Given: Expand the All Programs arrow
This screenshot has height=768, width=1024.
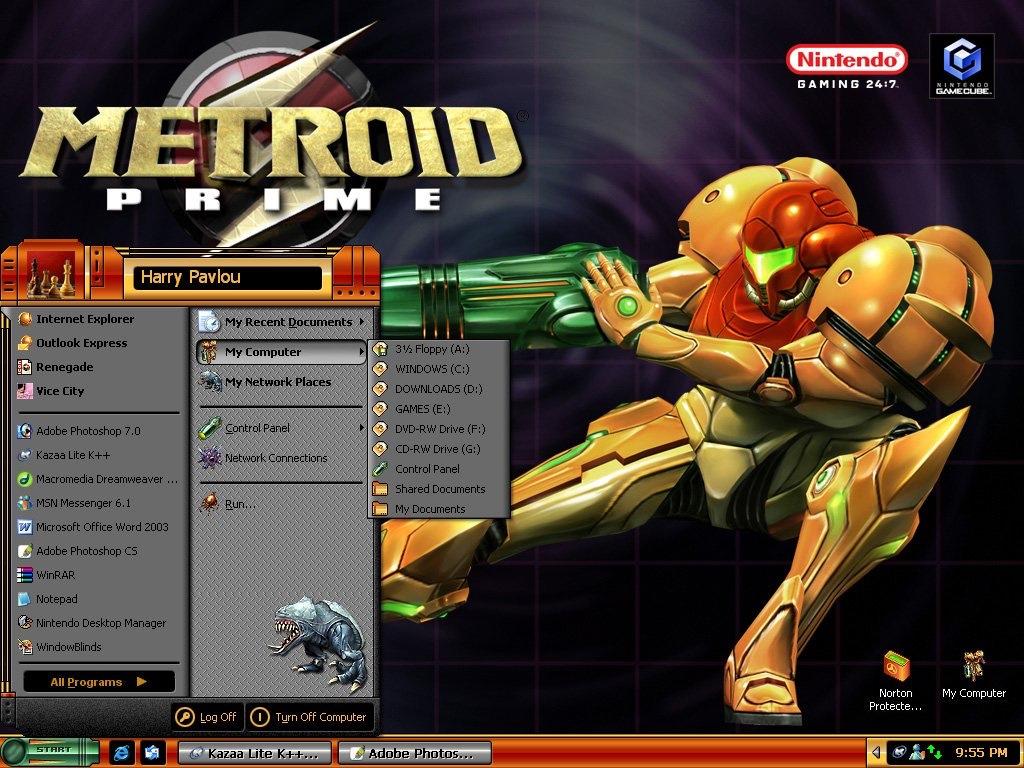Looking at the screenshot, I should [142, 682].
